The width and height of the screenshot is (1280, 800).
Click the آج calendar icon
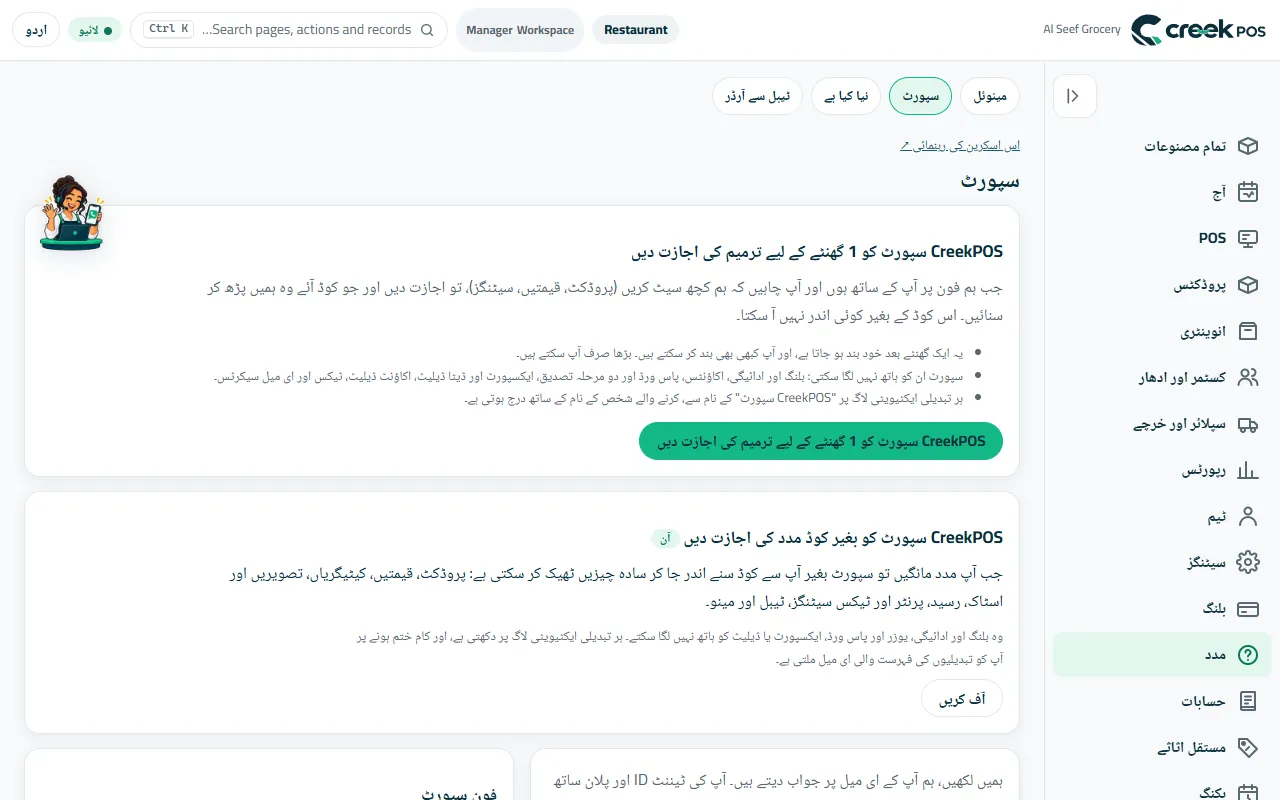click(x=1247, y=192)
